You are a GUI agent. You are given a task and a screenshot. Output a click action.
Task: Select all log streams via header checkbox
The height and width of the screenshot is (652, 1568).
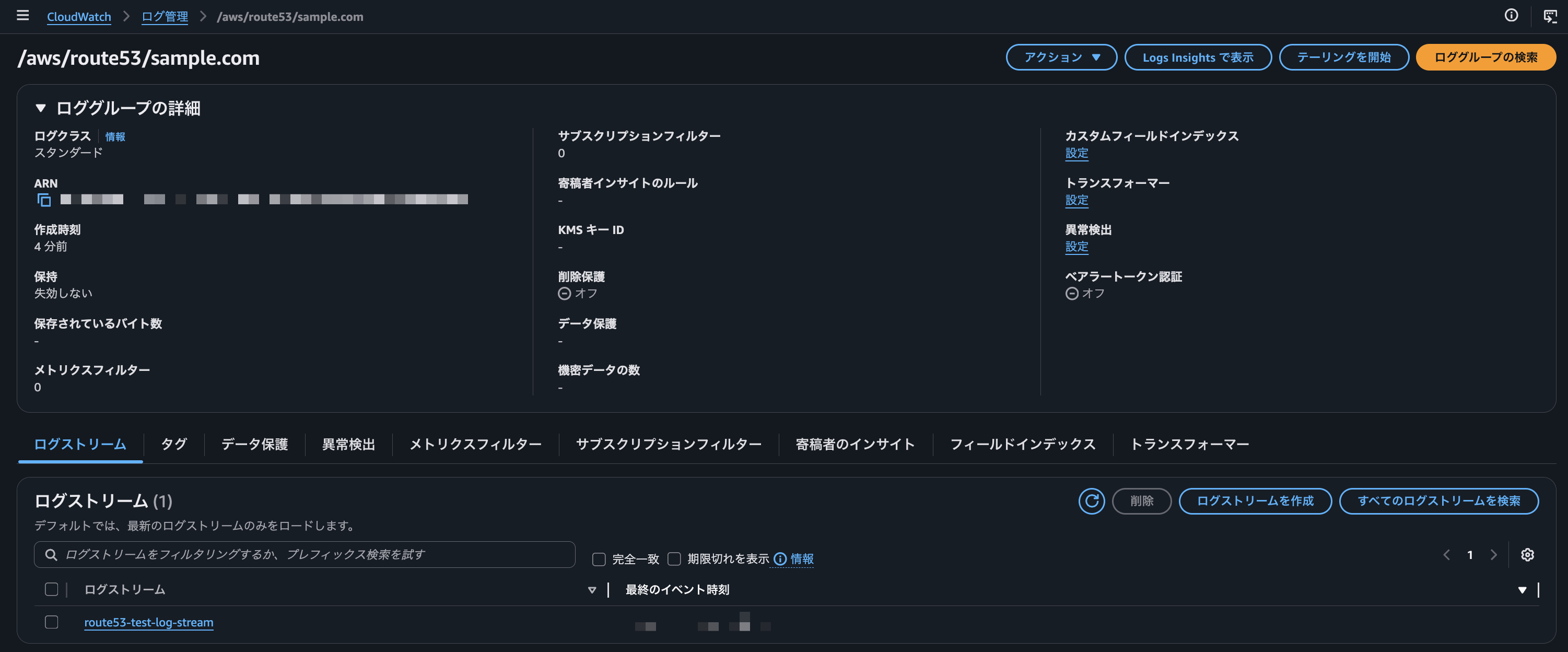51,589
